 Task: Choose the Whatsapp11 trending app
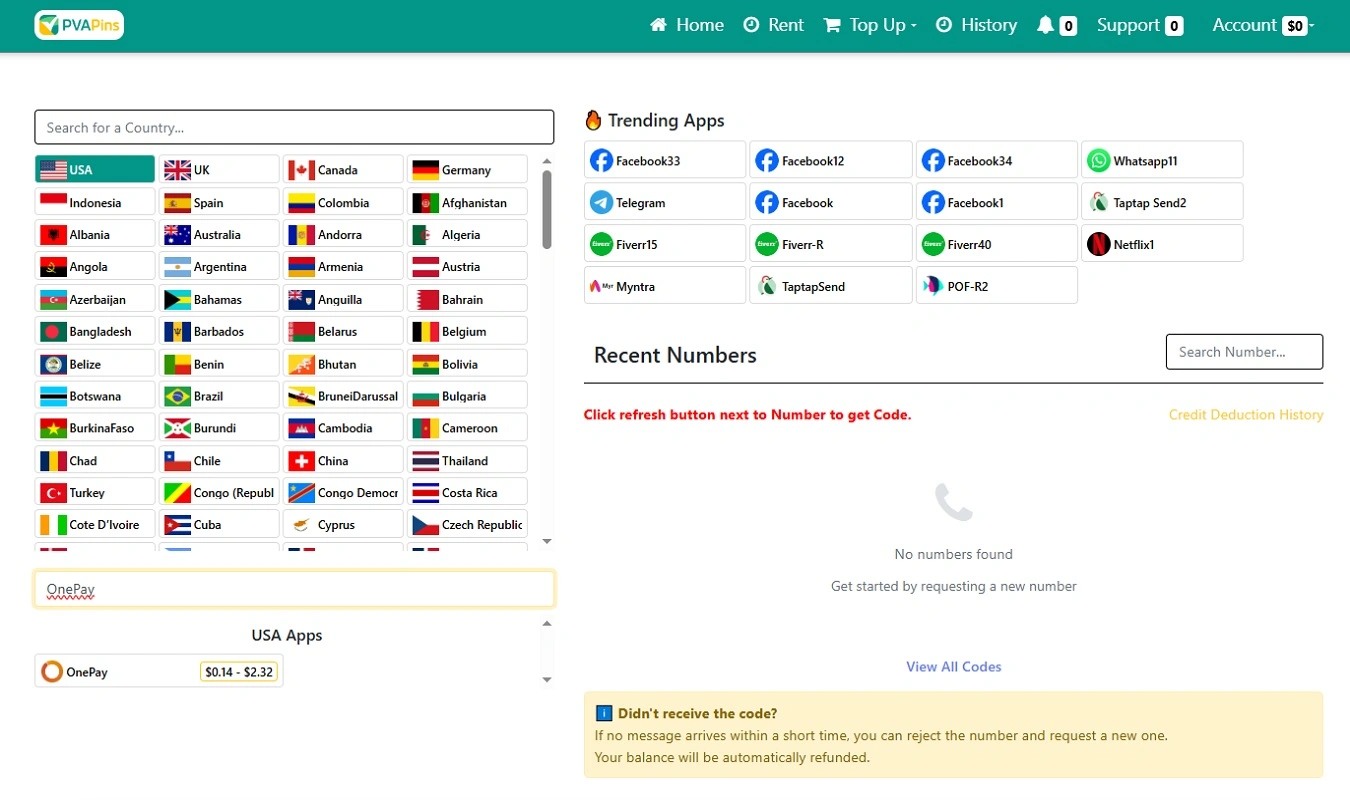tap(1163, 160)
